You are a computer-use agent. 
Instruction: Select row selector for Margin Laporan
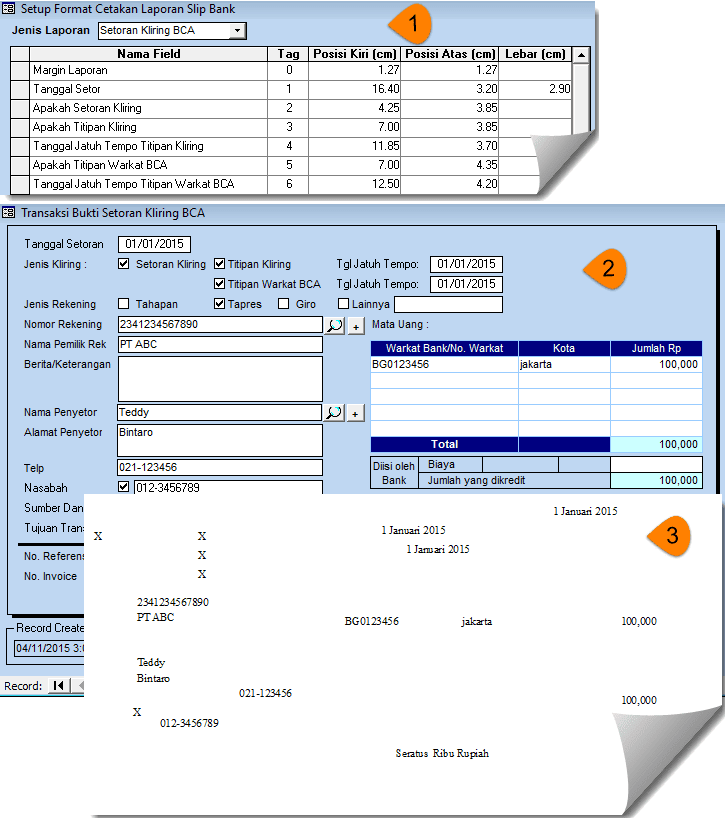coord(20,70)
